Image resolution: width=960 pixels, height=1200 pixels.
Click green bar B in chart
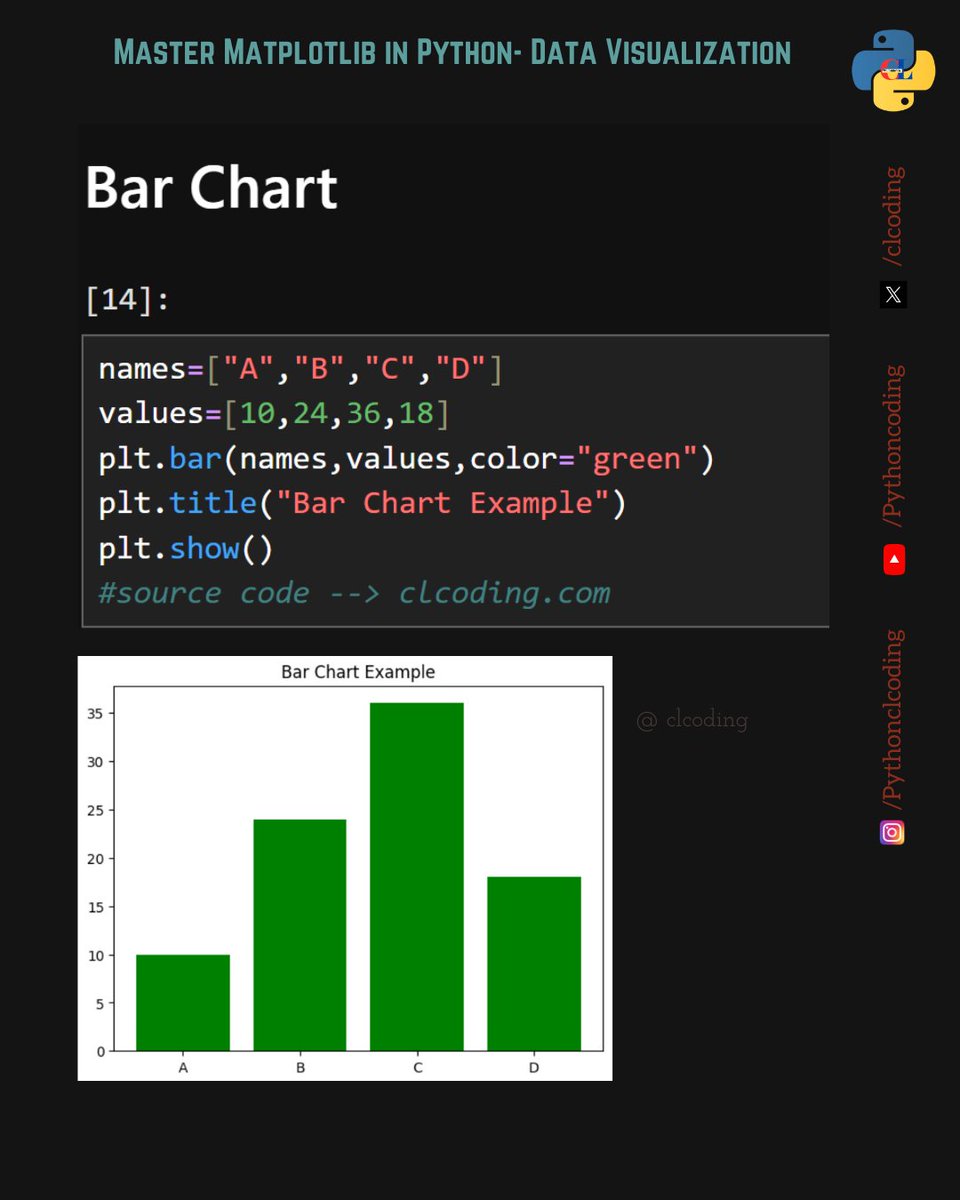tap(300, 935)
